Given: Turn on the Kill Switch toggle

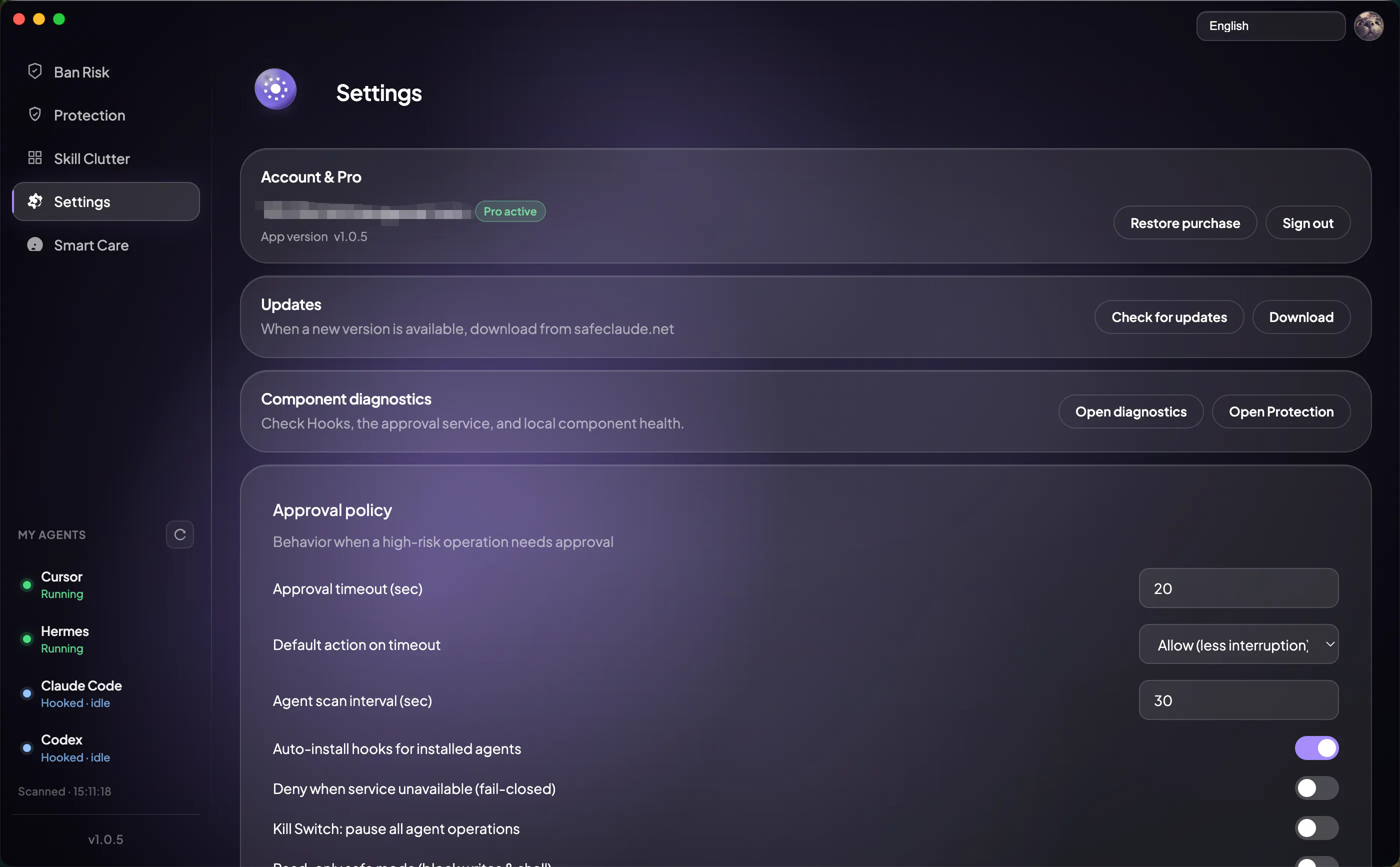Looking at the screenshot, I should 1316,828.
